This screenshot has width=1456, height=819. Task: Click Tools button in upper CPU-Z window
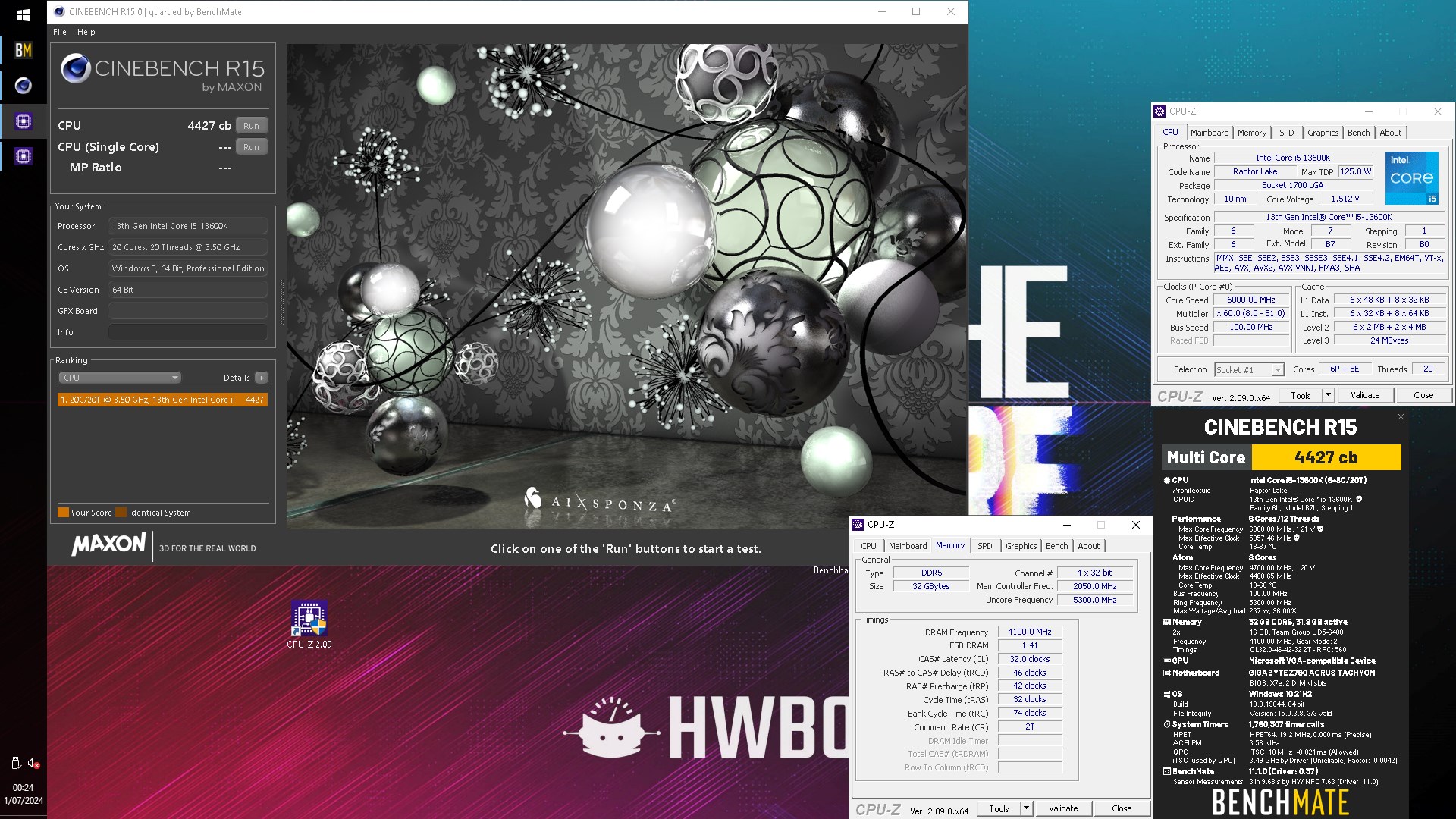click(1301, 395)
